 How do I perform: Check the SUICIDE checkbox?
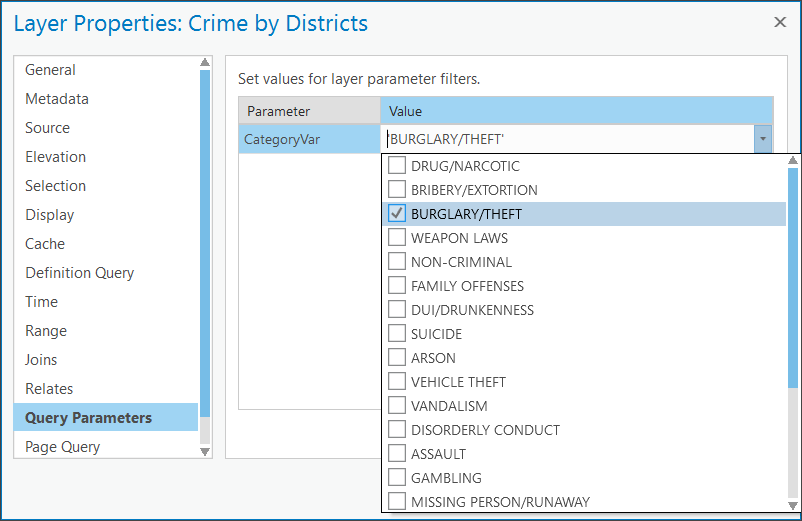click(x=397, y=334)
